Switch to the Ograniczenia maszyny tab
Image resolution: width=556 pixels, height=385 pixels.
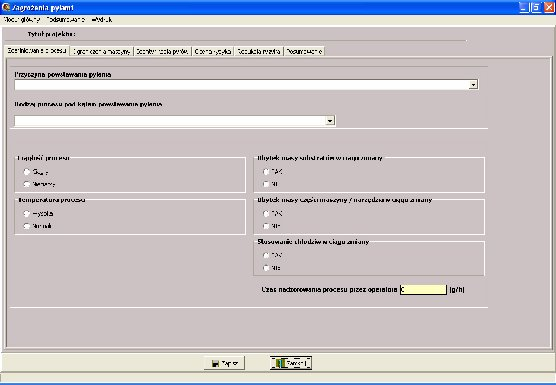tap(101, 51)
